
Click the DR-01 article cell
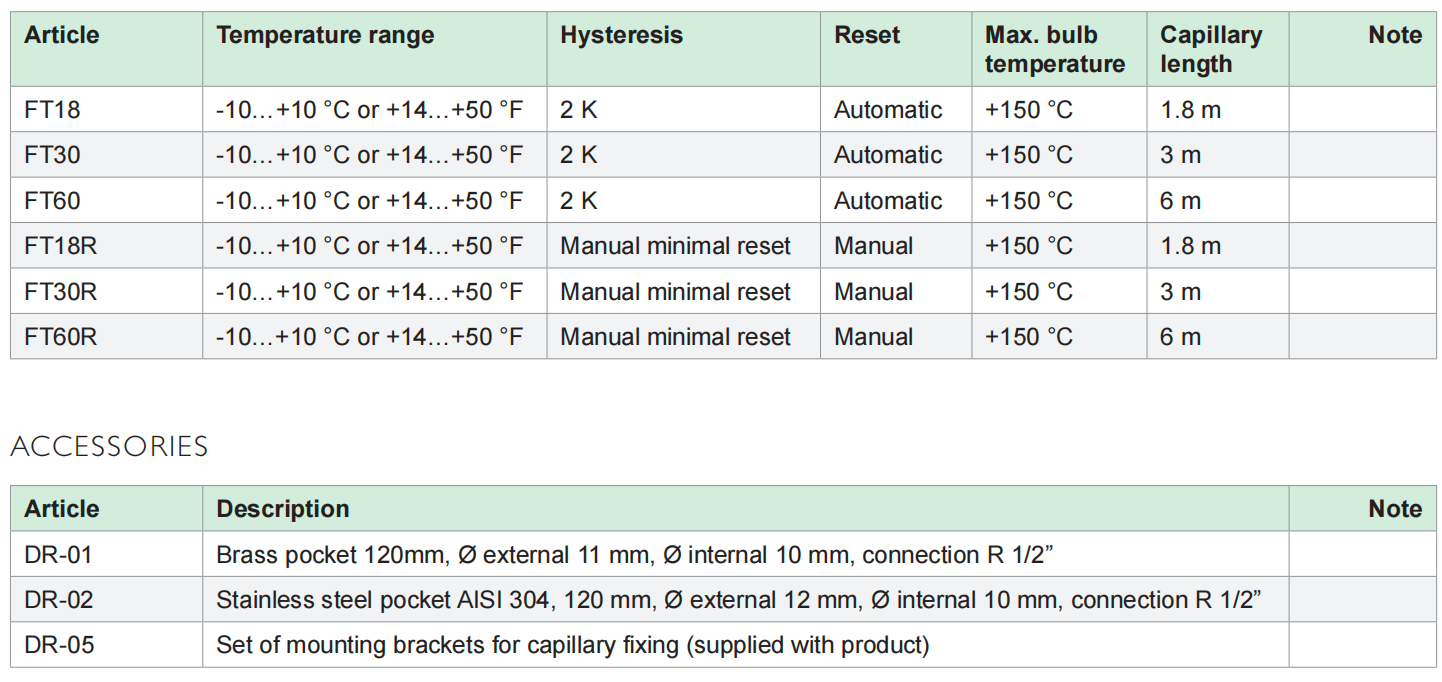[x=58, y=555]
